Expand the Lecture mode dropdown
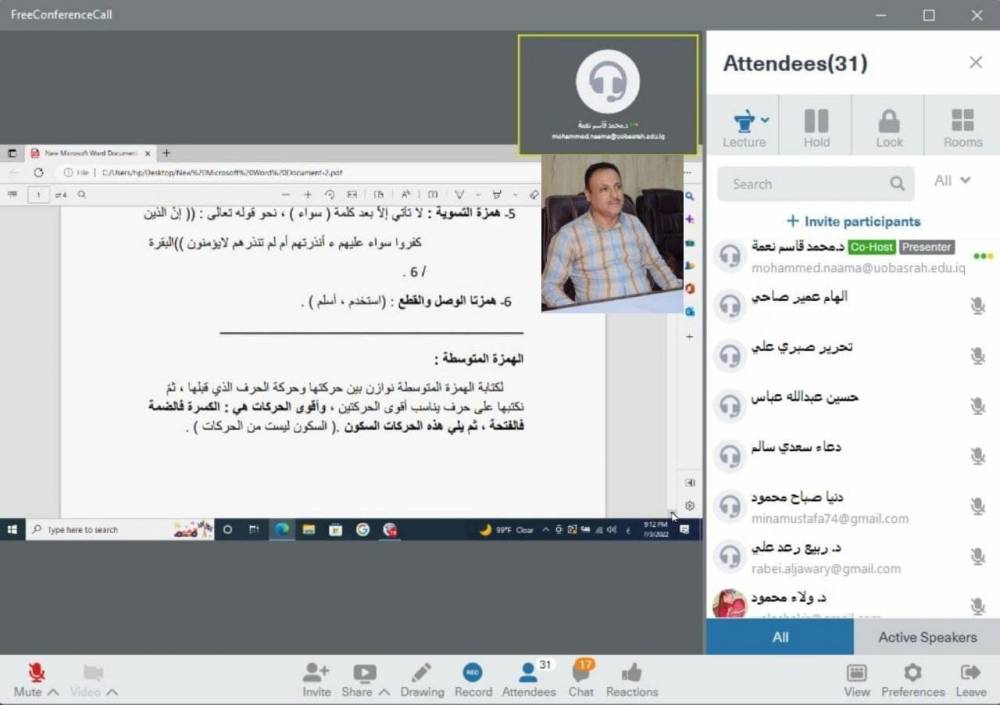The image size is (1000, 705). (x=765, y=120)
